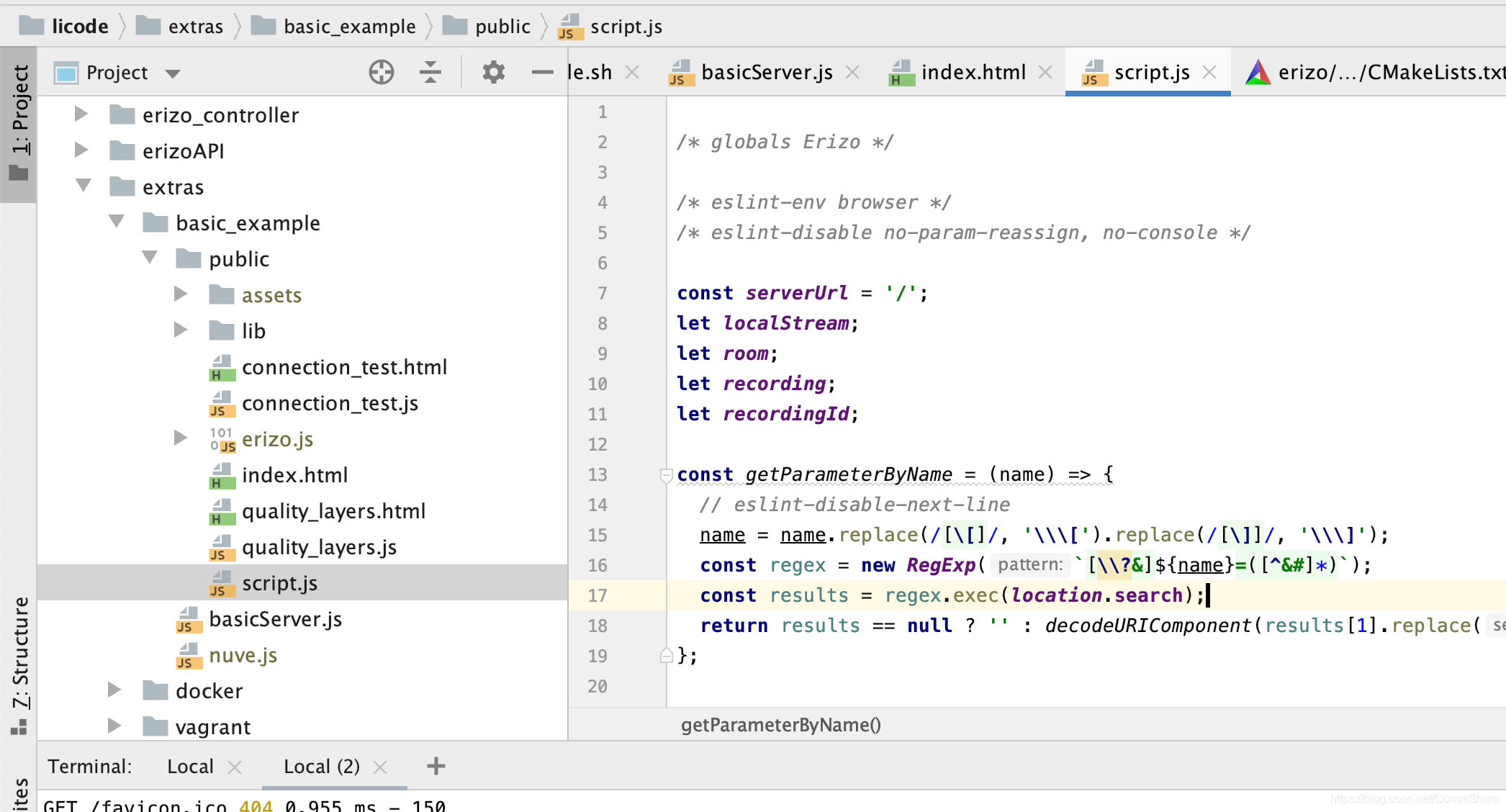Screen dimensions: 1506x812
Task: Click the Project view icon in header
Action: 66,73
